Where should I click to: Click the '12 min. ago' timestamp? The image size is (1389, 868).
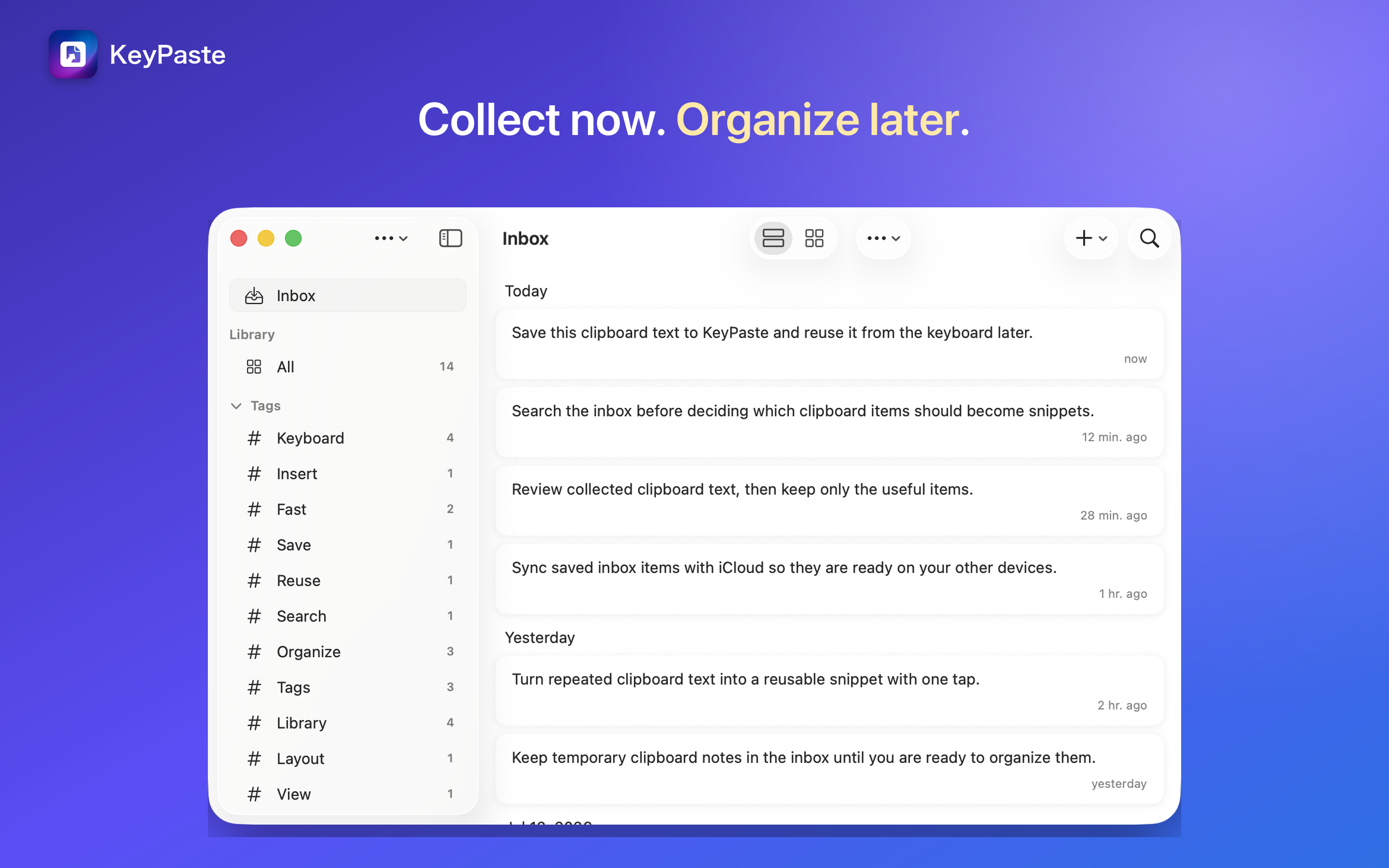pos(1114,437)
